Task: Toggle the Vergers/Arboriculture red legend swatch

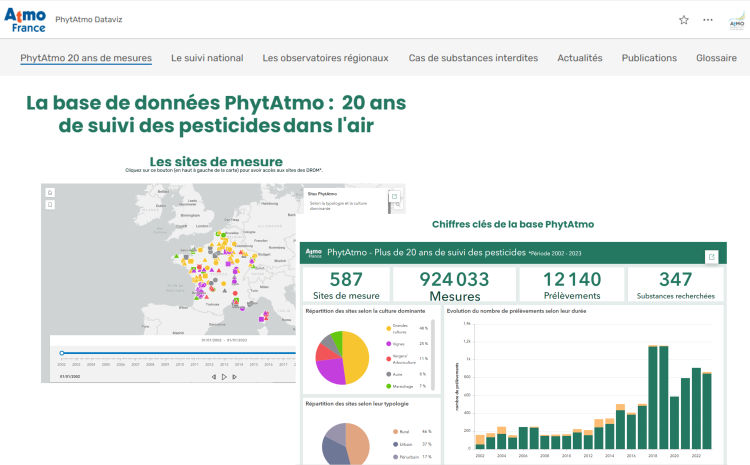Action: coord(388,359)
